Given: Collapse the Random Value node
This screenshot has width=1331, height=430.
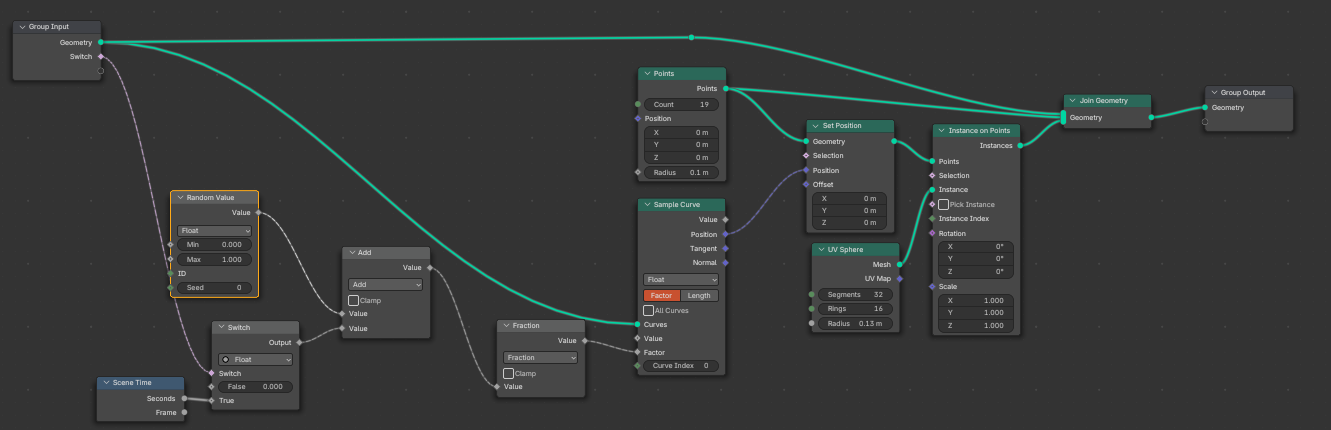Looking at the screenshot, I should pos(180,198).
